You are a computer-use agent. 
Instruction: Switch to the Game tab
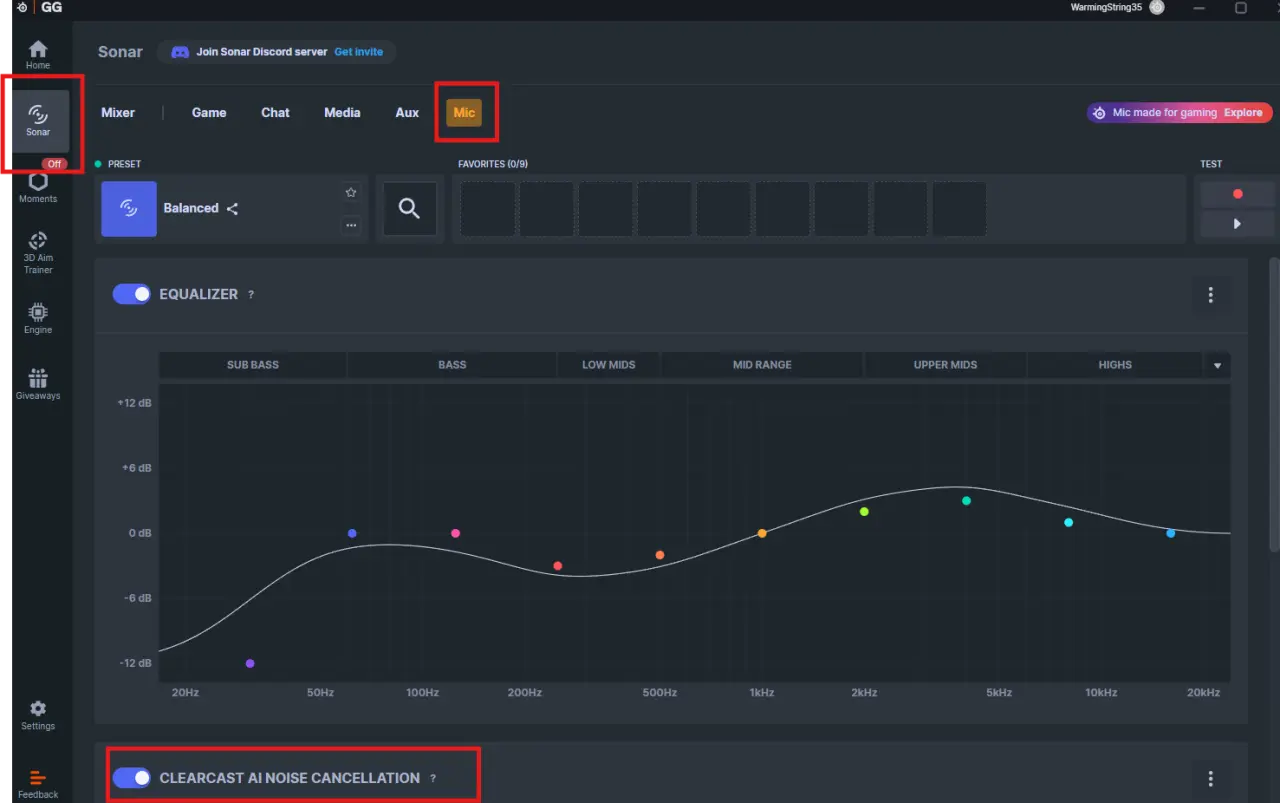click(209, 113)
